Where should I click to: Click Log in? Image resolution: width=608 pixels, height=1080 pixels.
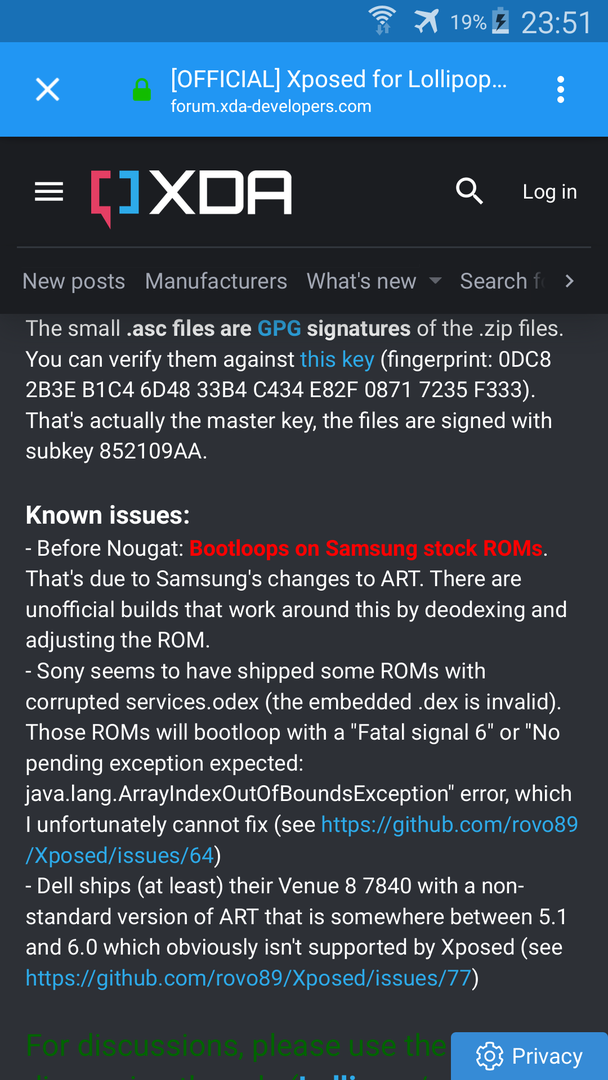coord(549,191)
